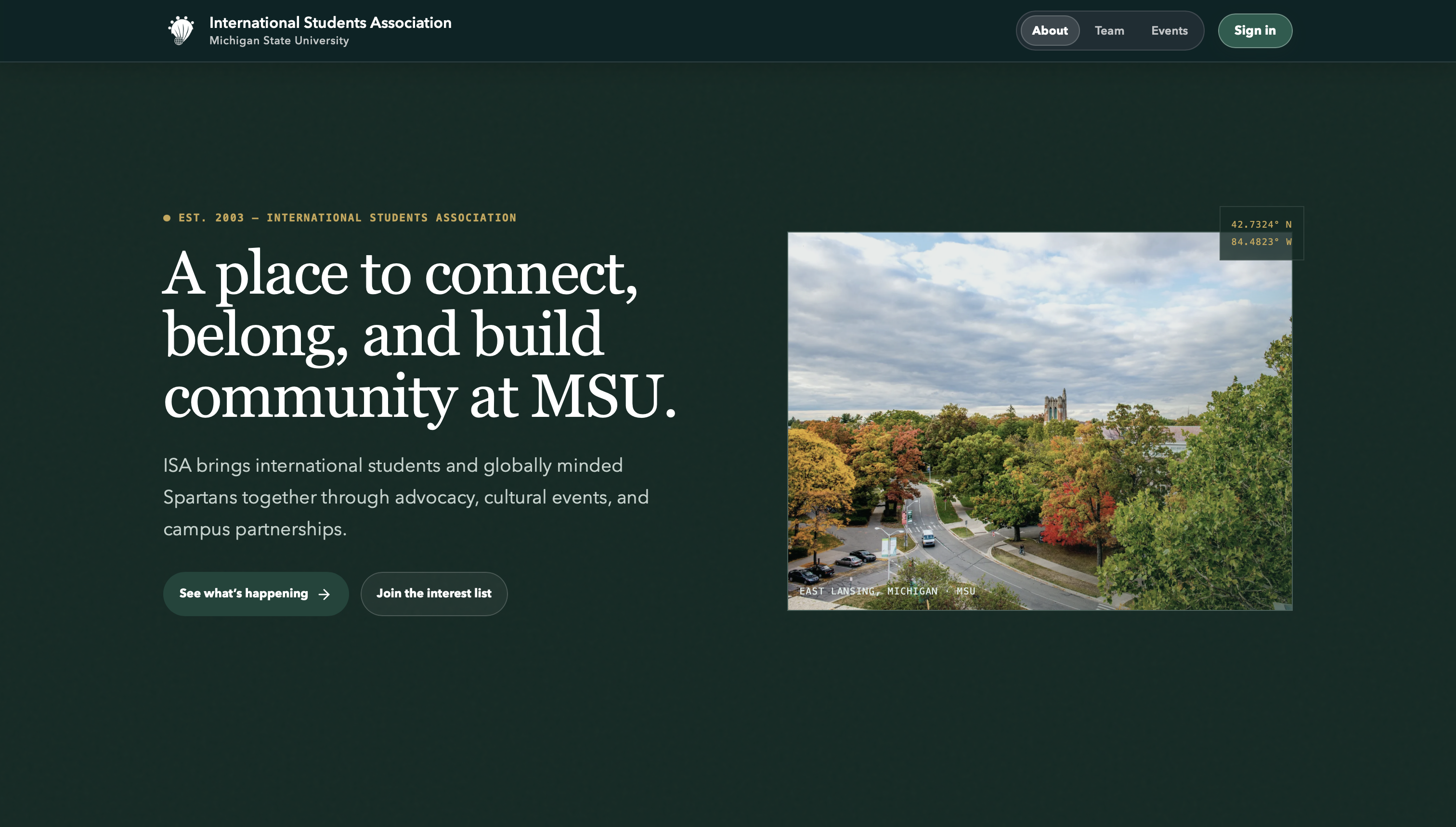
Task: Click the 84.4823° W coordinate text
Action: tap(1261, 242)
